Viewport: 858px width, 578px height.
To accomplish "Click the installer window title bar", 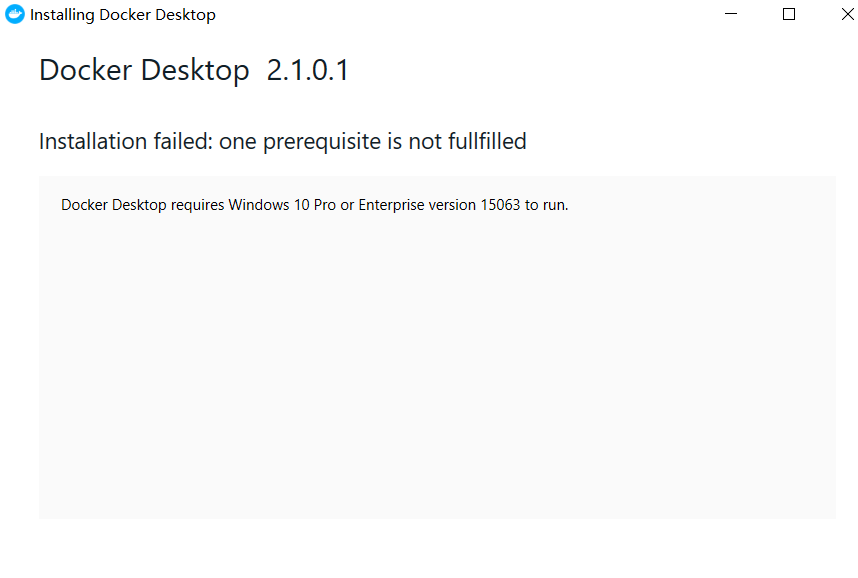I will [450, 14].
